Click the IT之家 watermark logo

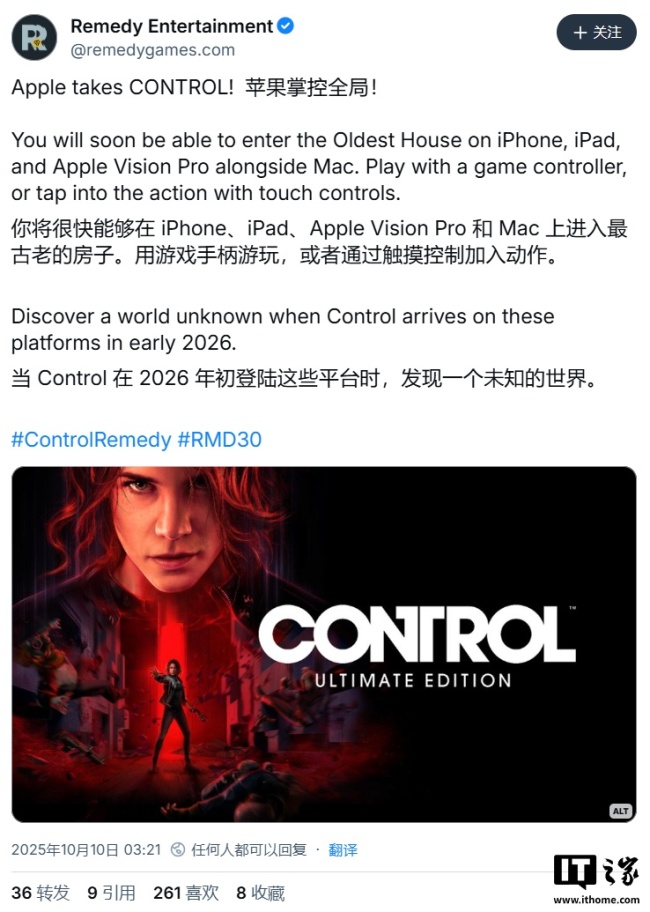(597, 872)
